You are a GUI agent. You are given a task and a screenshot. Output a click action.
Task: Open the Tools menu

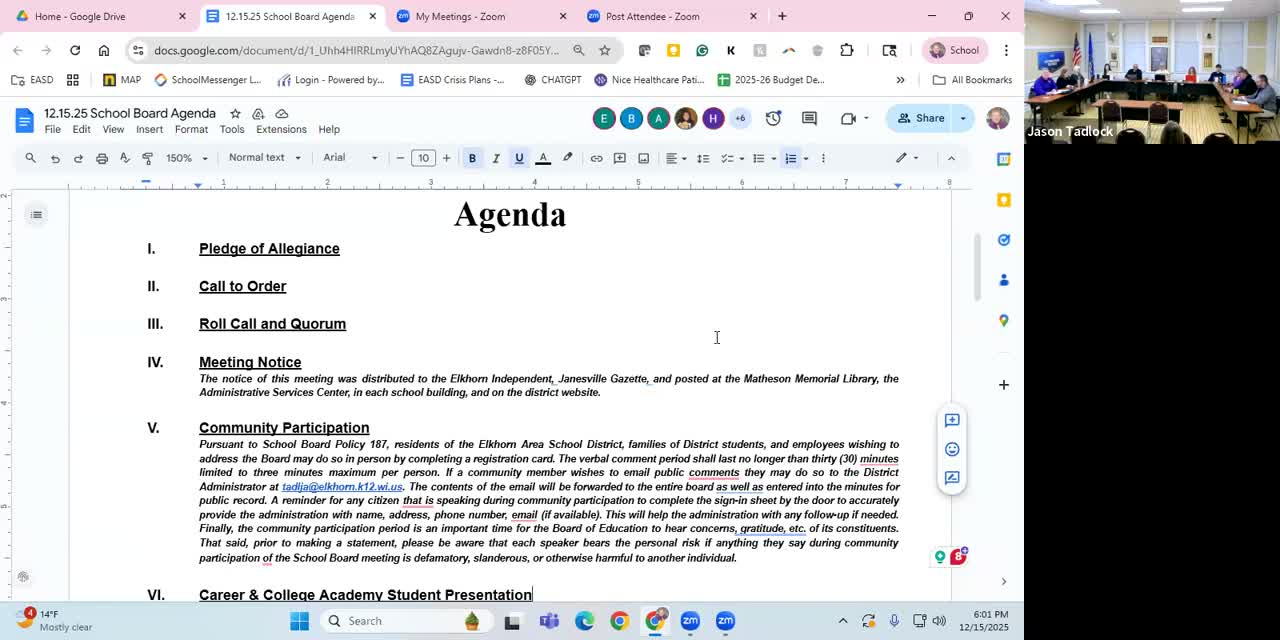click(x=232, y=129)
